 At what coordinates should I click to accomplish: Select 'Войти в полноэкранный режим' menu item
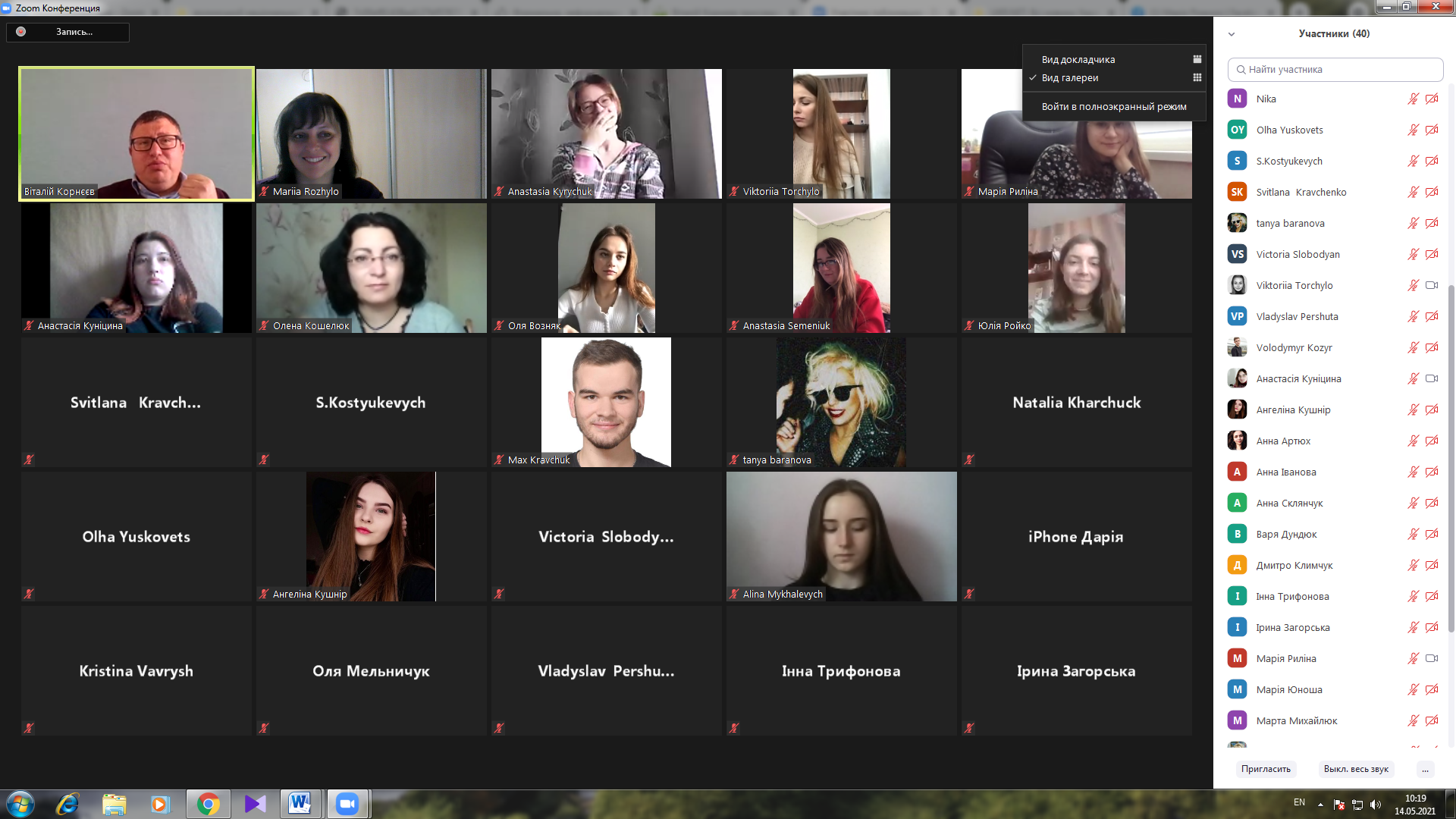point(1113,106)
